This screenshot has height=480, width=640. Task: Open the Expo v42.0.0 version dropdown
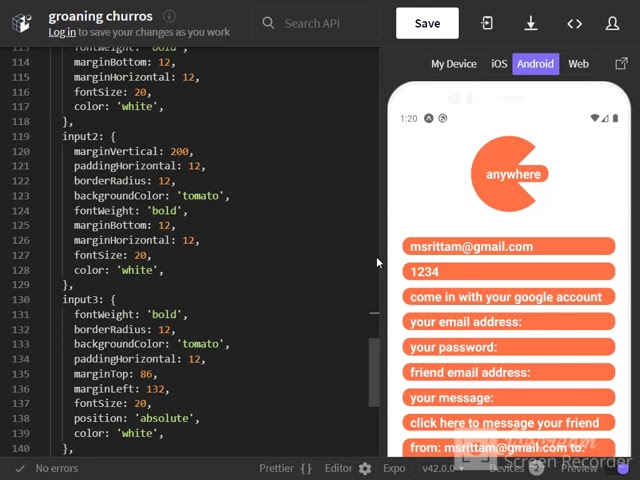[442, 469]
